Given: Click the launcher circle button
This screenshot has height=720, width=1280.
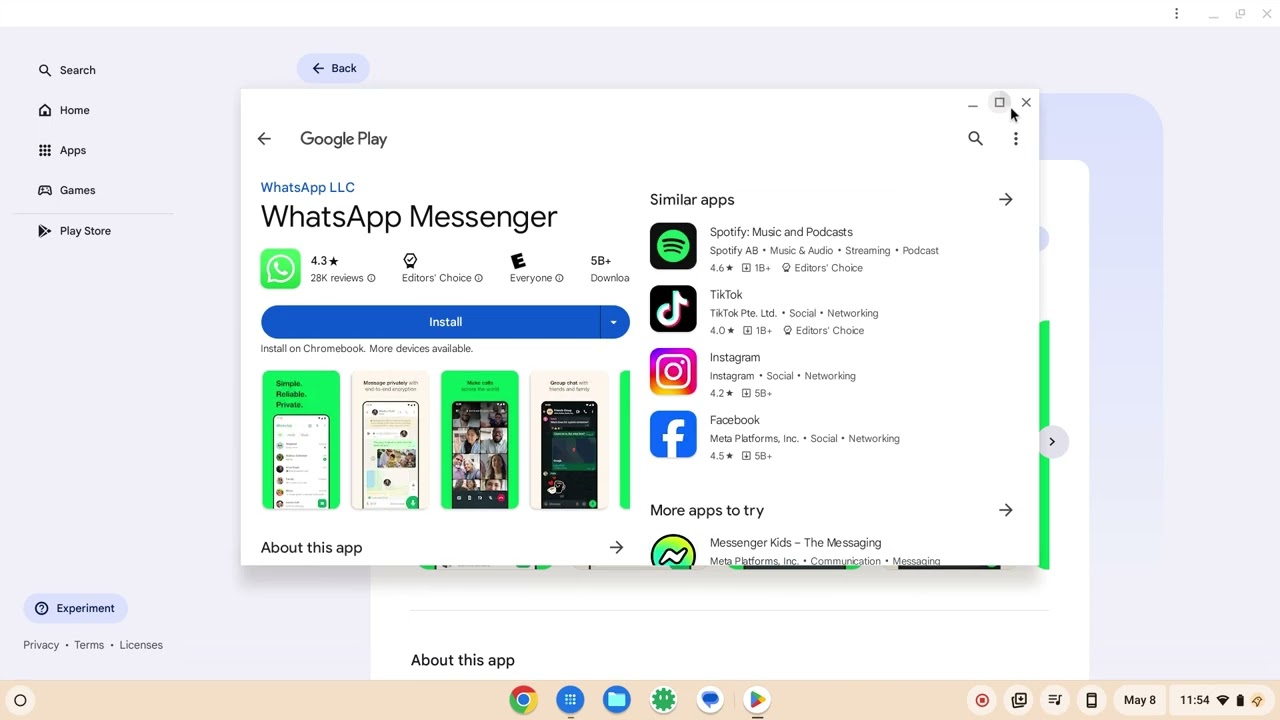Looking at the screenshot, I should 20,700.
